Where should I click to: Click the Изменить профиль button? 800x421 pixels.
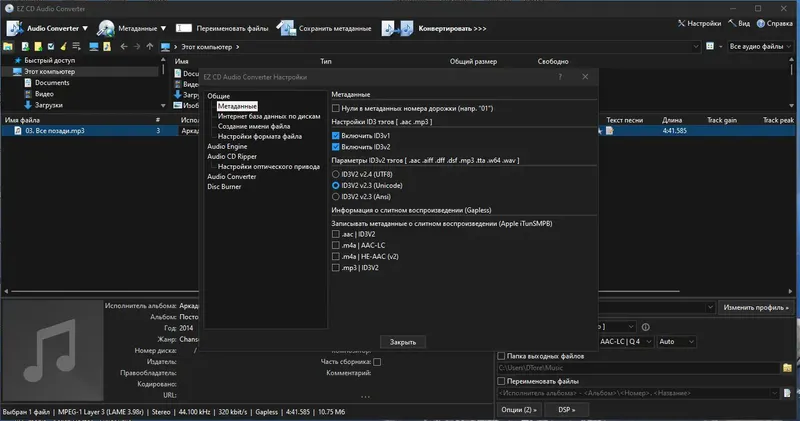coord(756,308)
